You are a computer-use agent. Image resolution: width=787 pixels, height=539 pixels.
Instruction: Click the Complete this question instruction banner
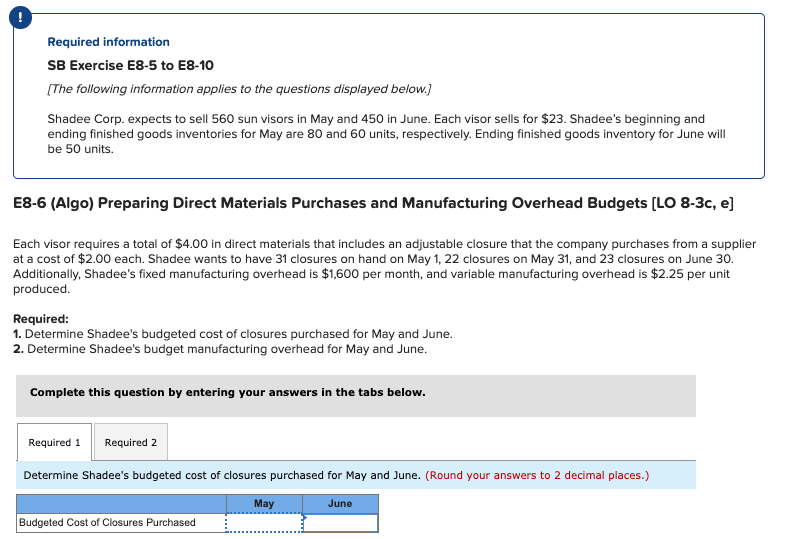click(x=356, y=395)
